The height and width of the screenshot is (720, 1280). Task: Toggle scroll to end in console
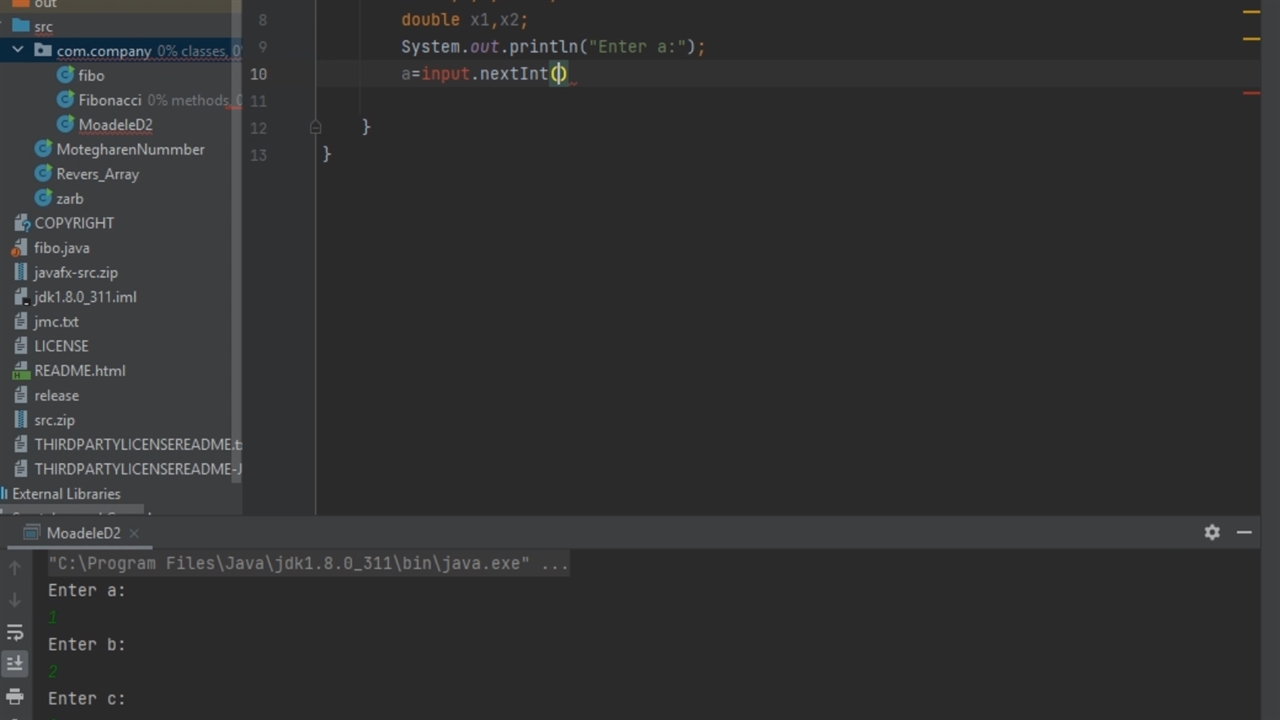[x=15, y=663]
